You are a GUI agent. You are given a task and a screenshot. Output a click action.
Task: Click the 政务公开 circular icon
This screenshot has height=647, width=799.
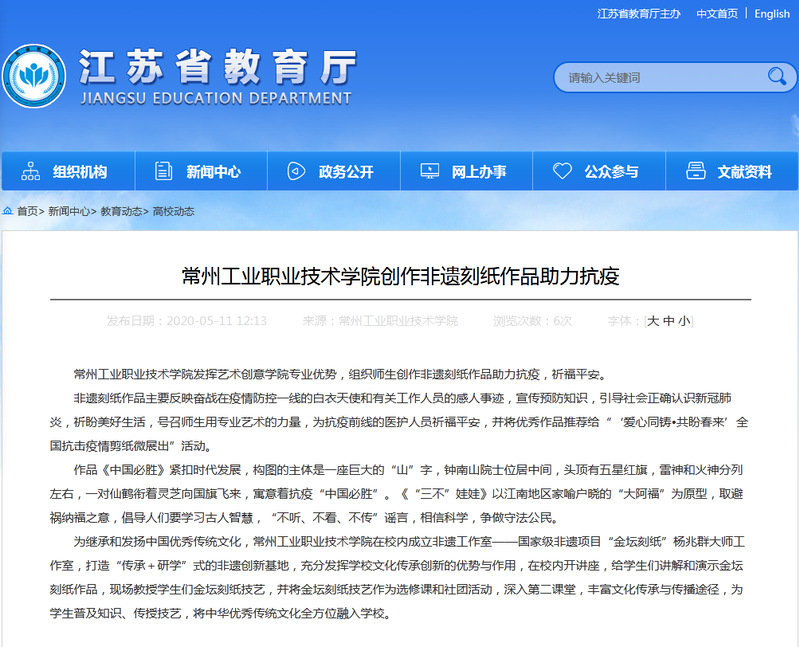pos(296,171)
